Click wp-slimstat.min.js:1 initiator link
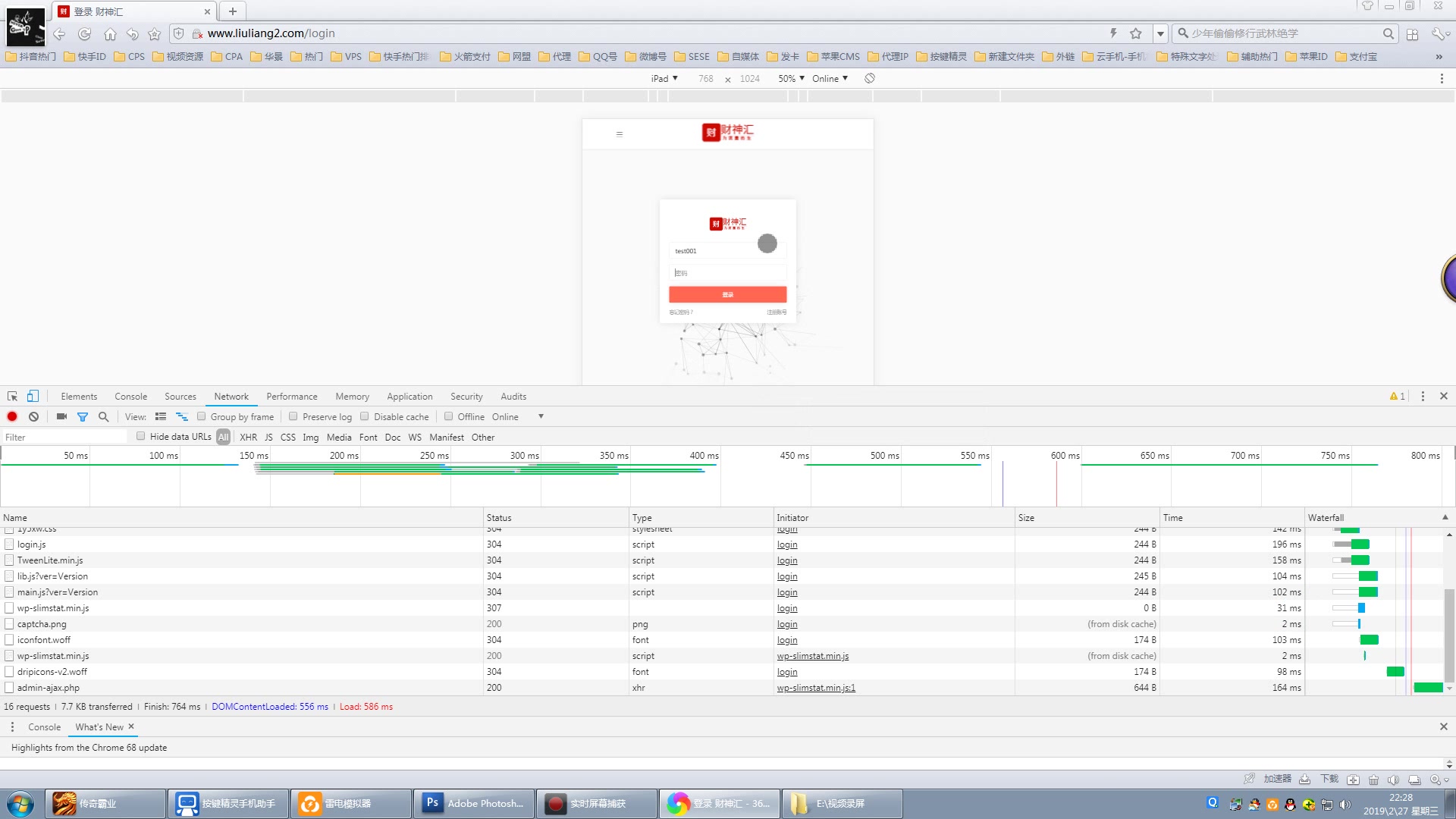The width and height of the screenshot is (1456, 819). pos(816,688)
